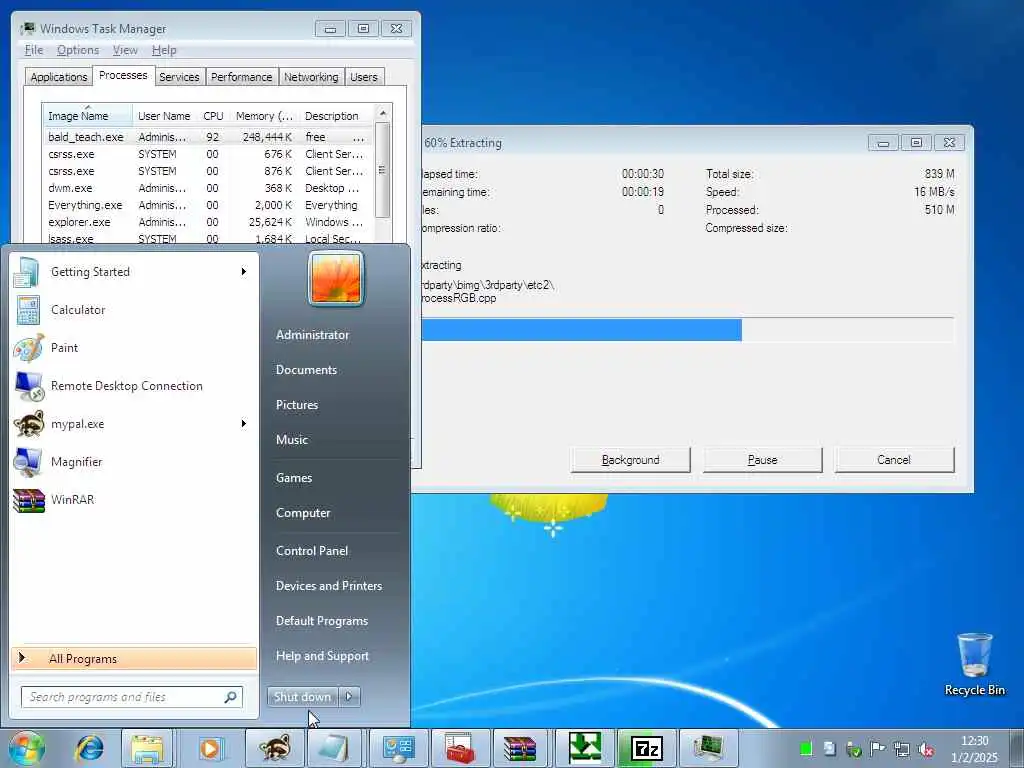Select Everything.exe process row
This screenshot has height=768, width=1024.
208,205
